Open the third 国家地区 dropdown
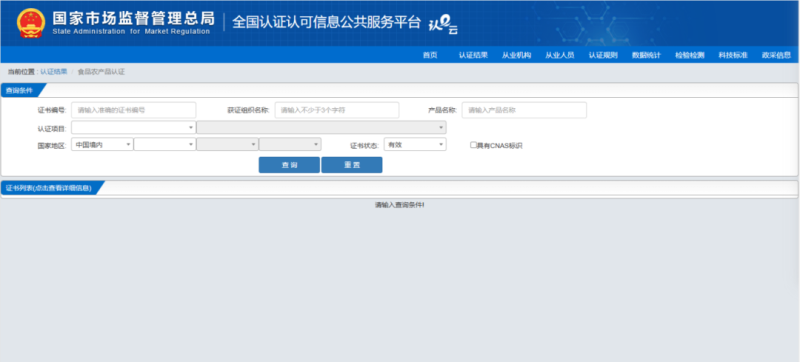Viewport: 800px width, 362px height. 228,145
